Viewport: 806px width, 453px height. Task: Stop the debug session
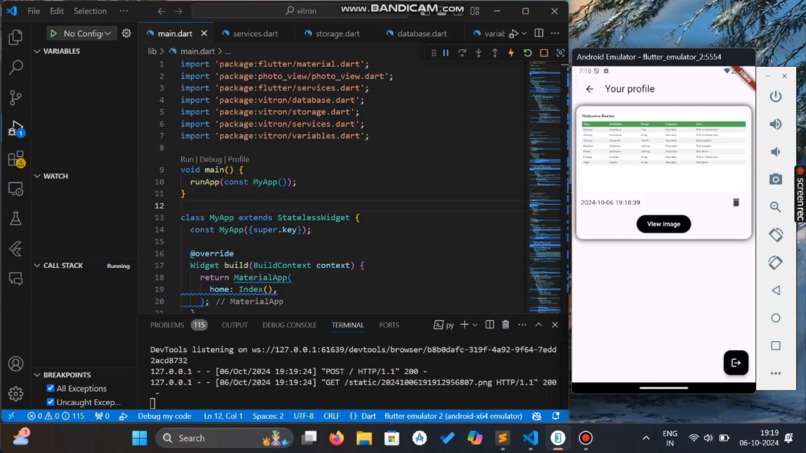coord(544,53)
